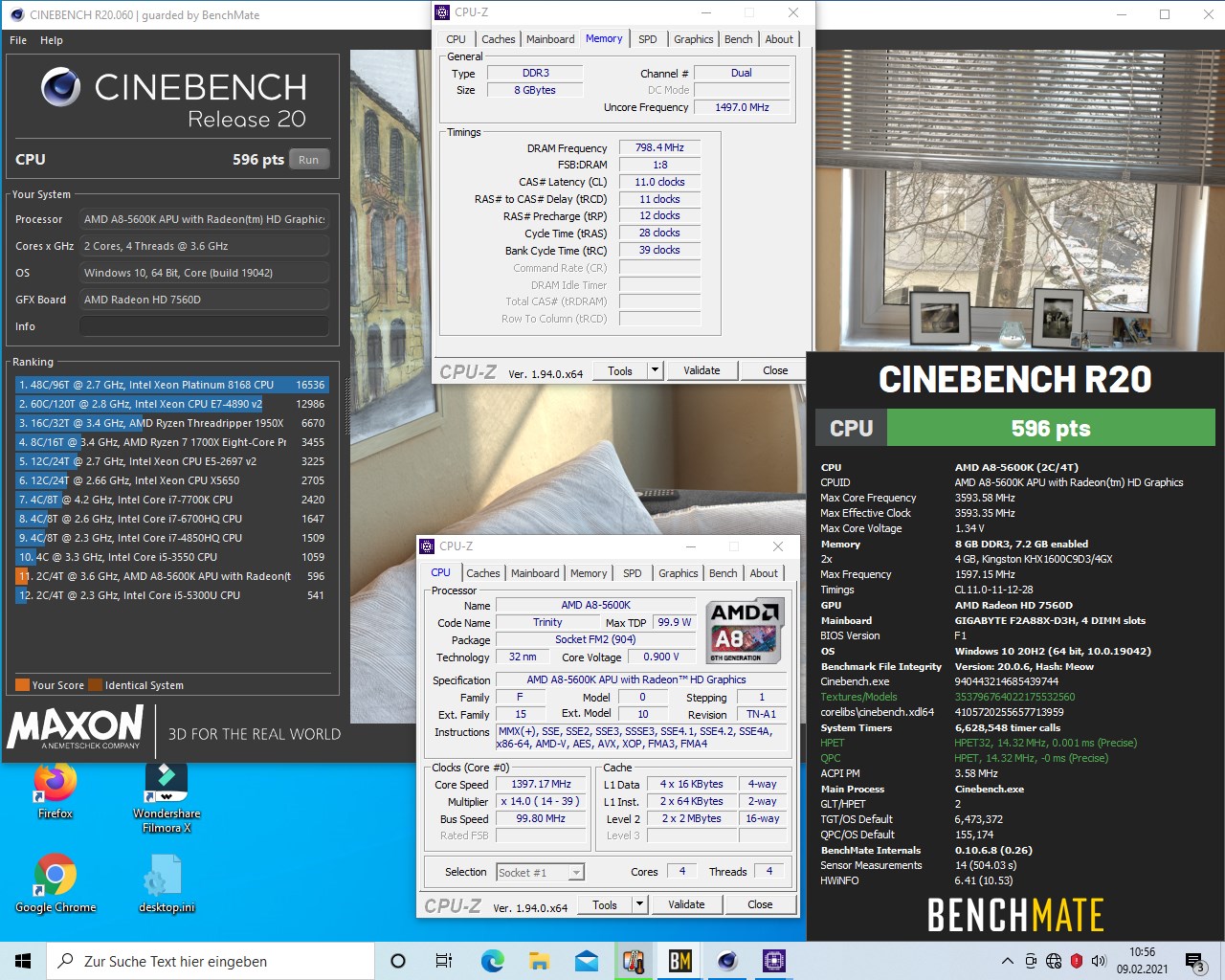Click the Info input field in Cinebench
1225x980 pixels.
[x=204, y=326]
